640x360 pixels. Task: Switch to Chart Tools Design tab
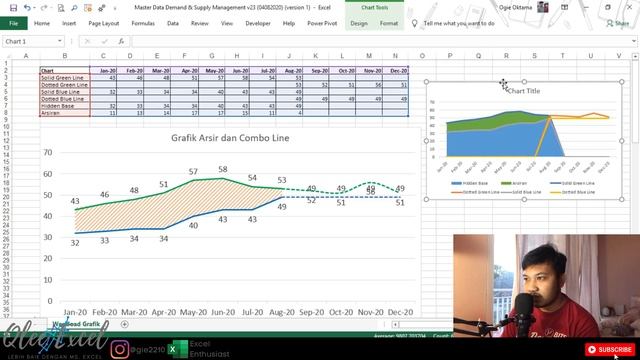point(359,23)
